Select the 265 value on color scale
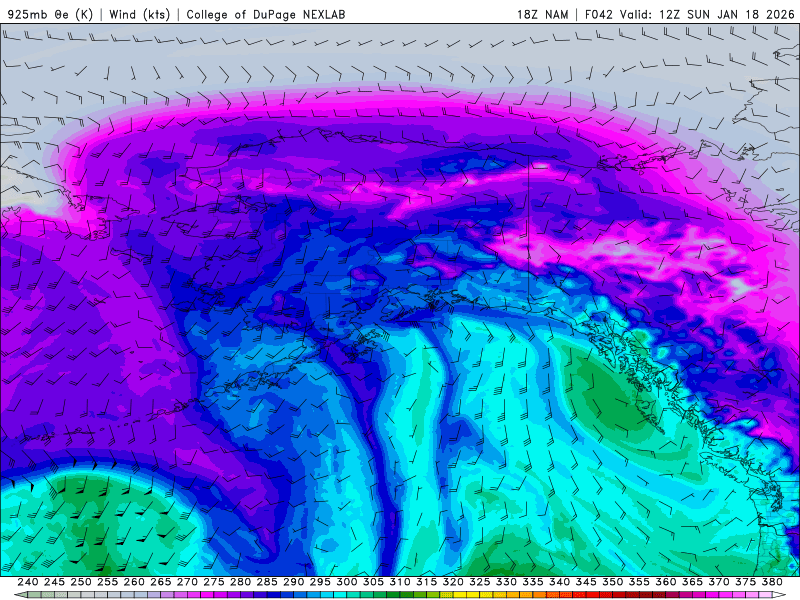The width and height of the screenshot is (800, 600). click(160, 582)
